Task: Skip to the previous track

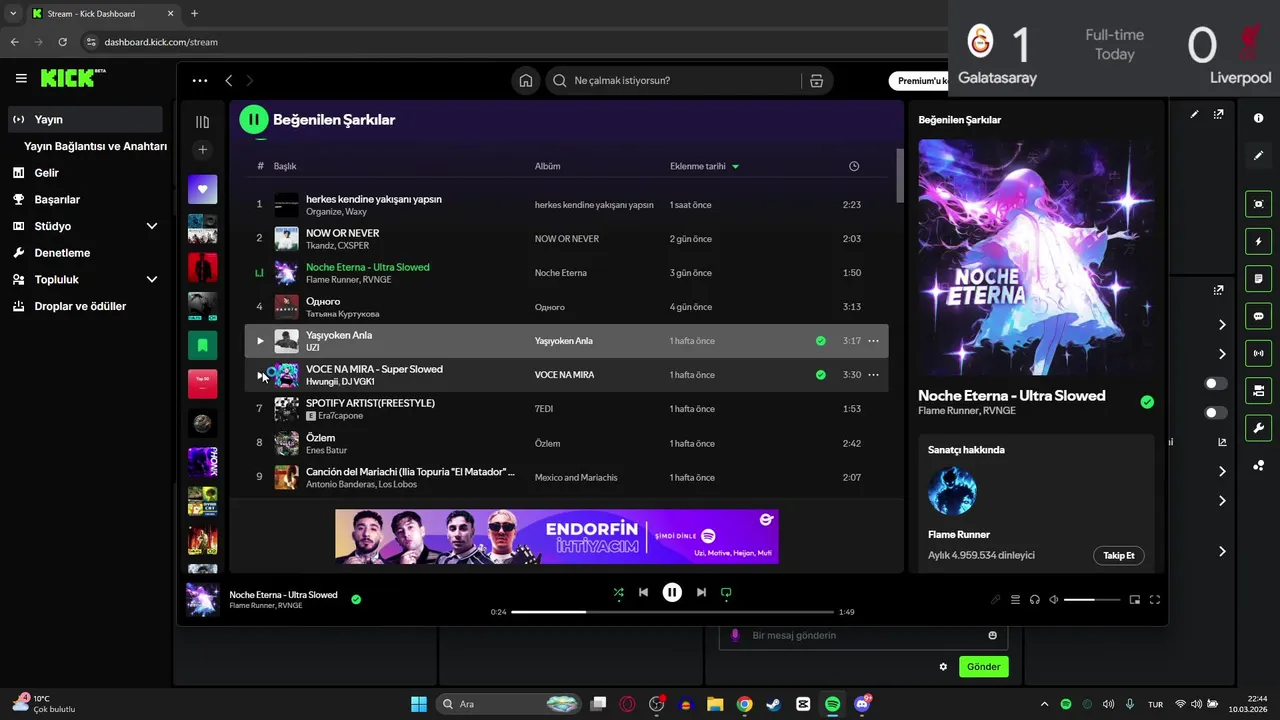Action: point(643,592)
